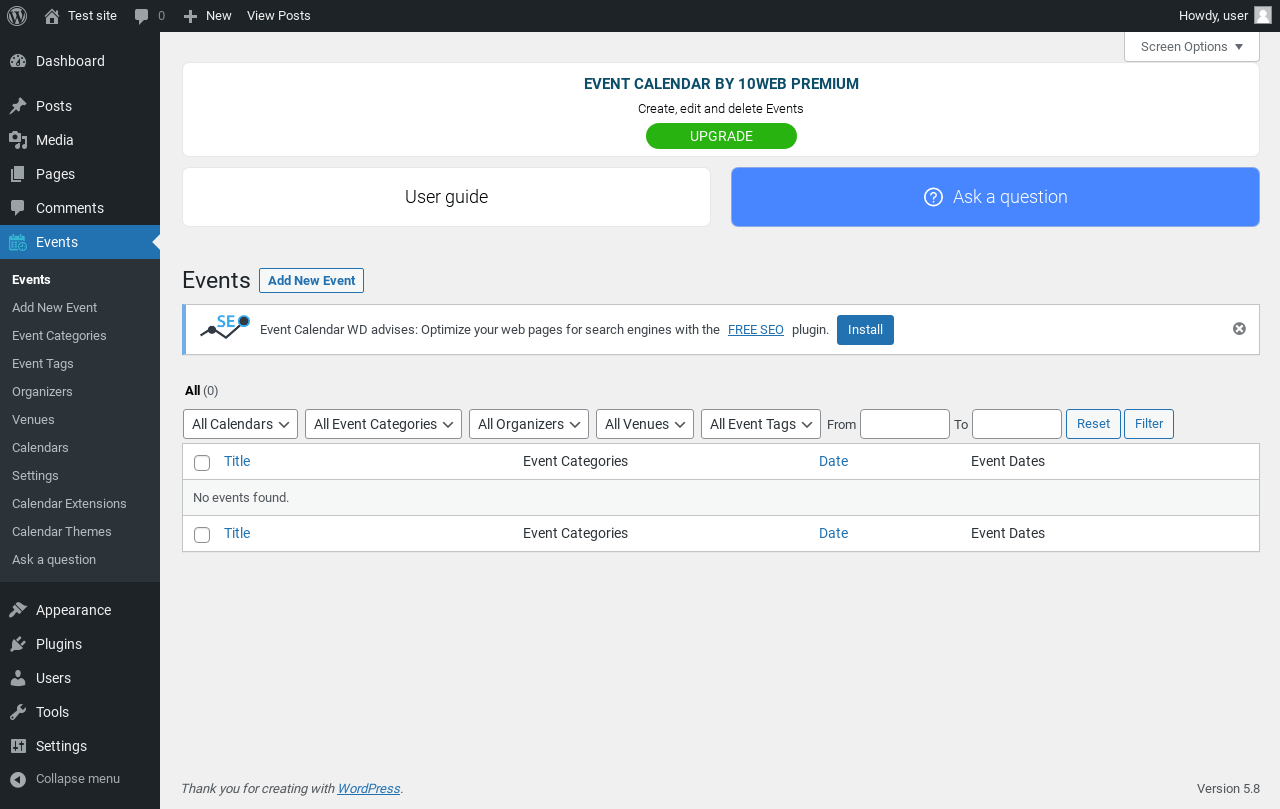1280x809 pixels.
Task: Sort by Title in the table header
Action: 237,461
